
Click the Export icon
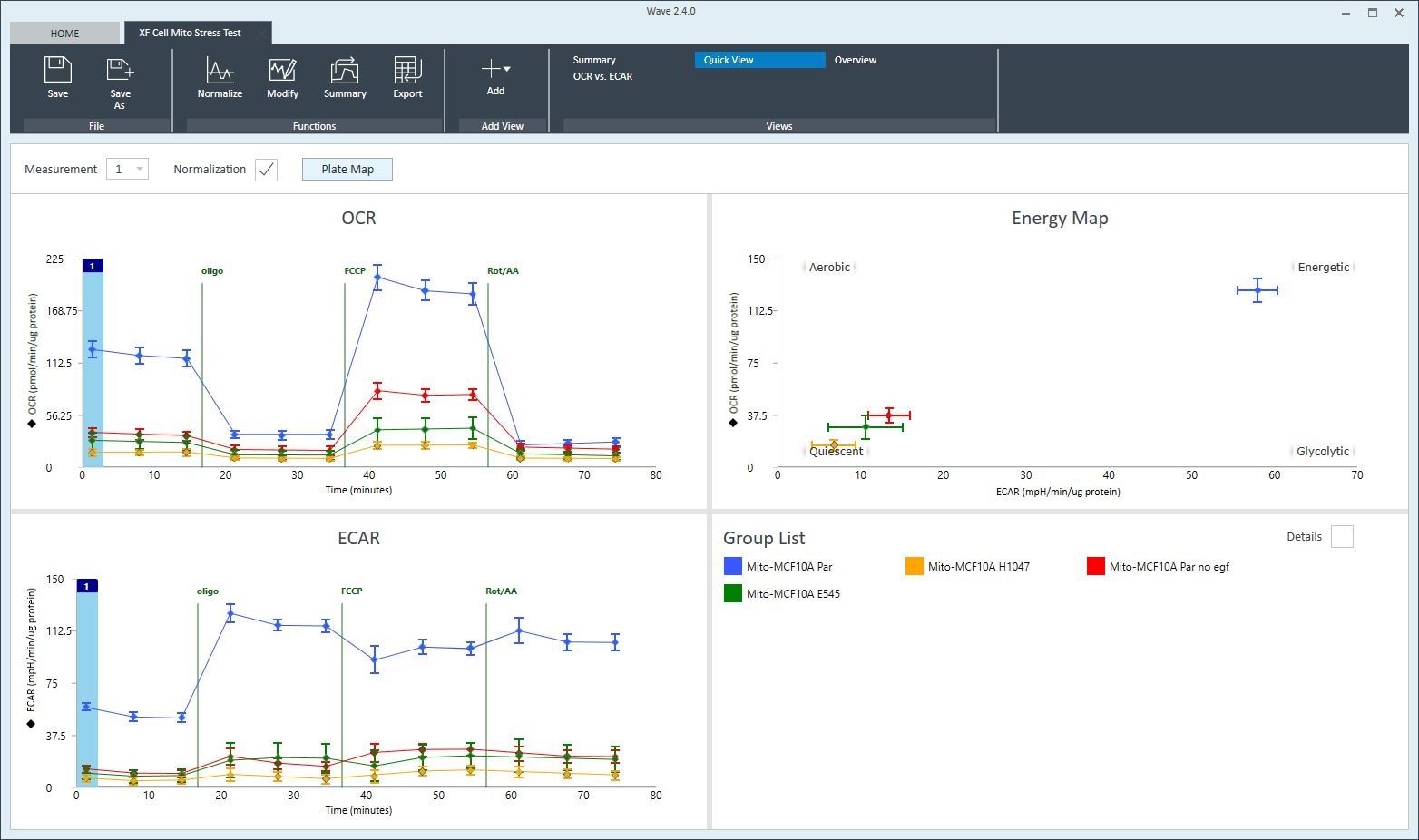click(407, 71)
